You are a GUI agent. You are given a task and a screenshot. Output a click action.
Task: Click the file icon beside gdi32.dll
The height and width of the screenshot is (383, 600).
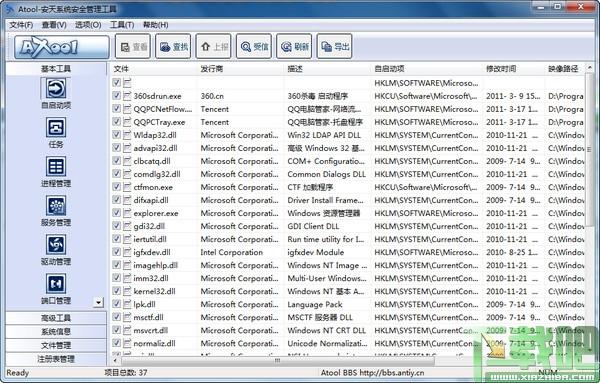tap(127, 226)
